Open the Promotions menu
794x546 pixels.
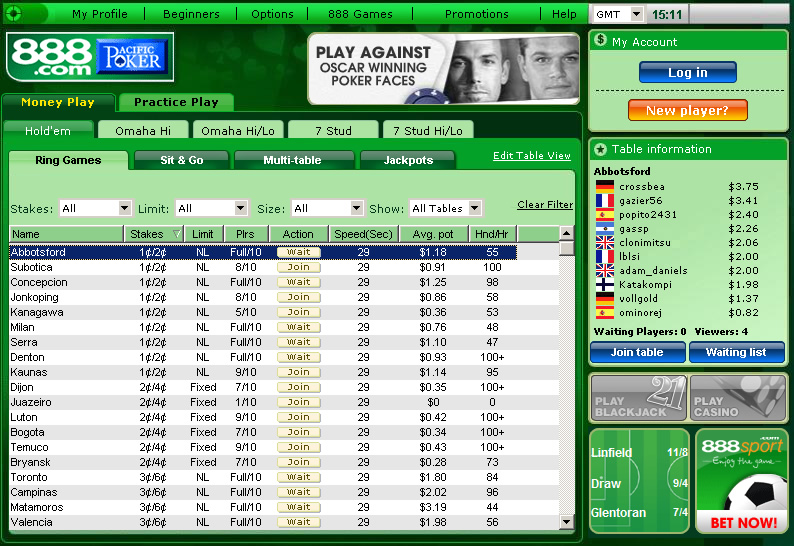tap(477, 14)
